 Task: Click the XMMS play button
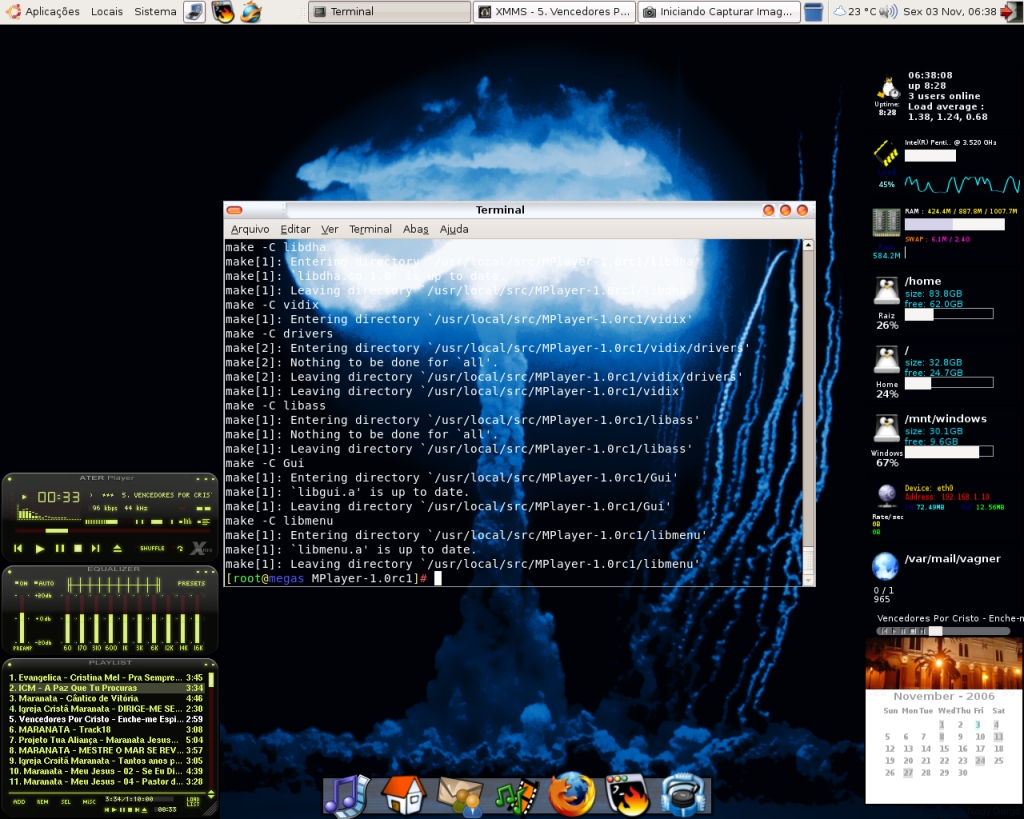(x=40, y=548)
